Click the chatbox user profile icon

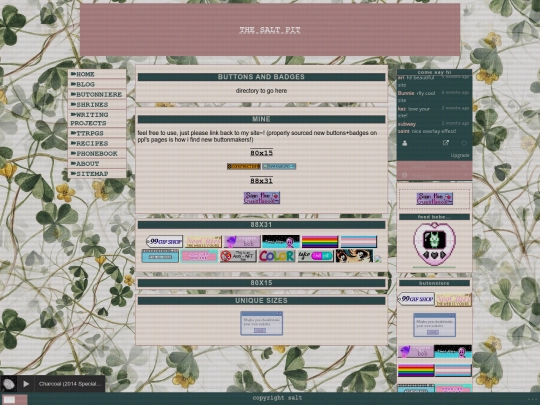[405, 143]
